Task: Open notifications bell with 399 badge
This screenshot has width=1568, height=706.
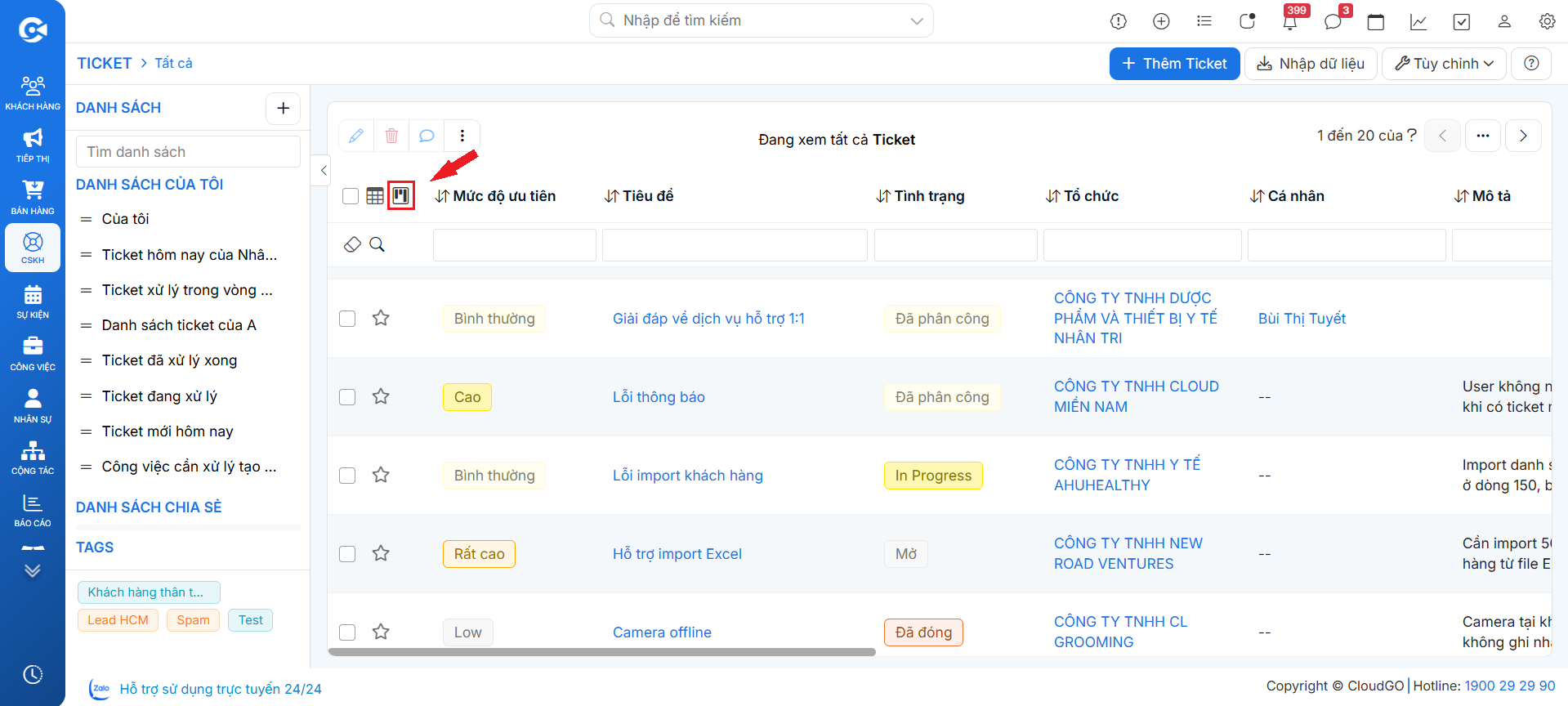Action: [1290, 21]
